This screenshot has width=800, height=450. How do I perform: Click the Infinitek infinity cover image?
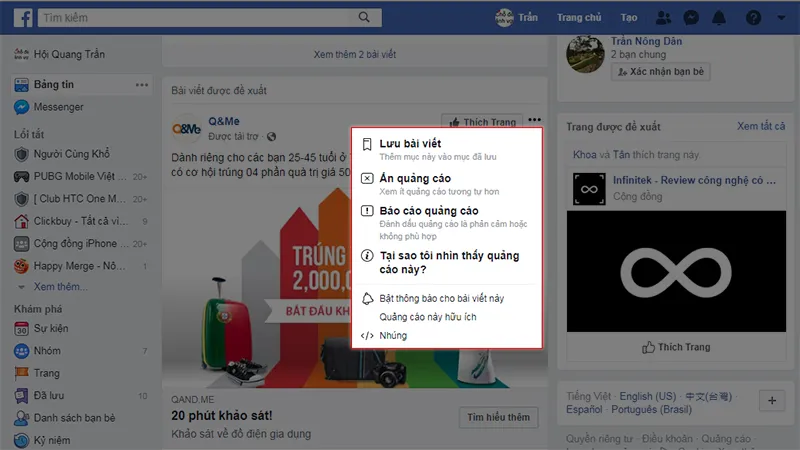pyautogui.click(x=676, y=271)
